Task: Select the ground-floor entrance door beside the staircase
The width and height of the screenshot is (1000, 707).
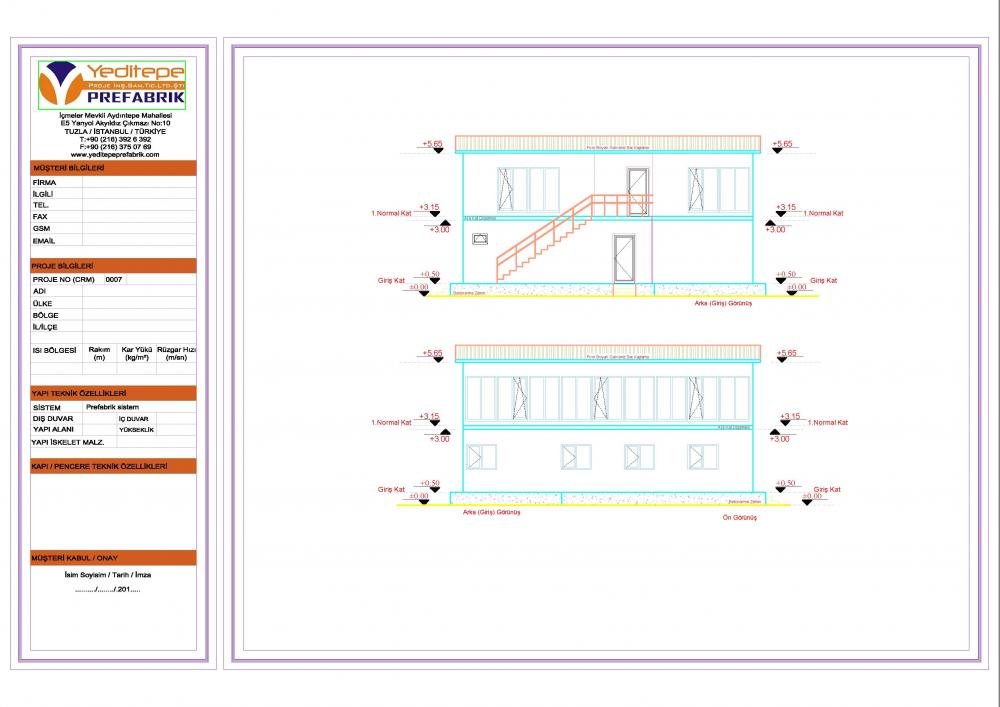Action: [624, 258]
